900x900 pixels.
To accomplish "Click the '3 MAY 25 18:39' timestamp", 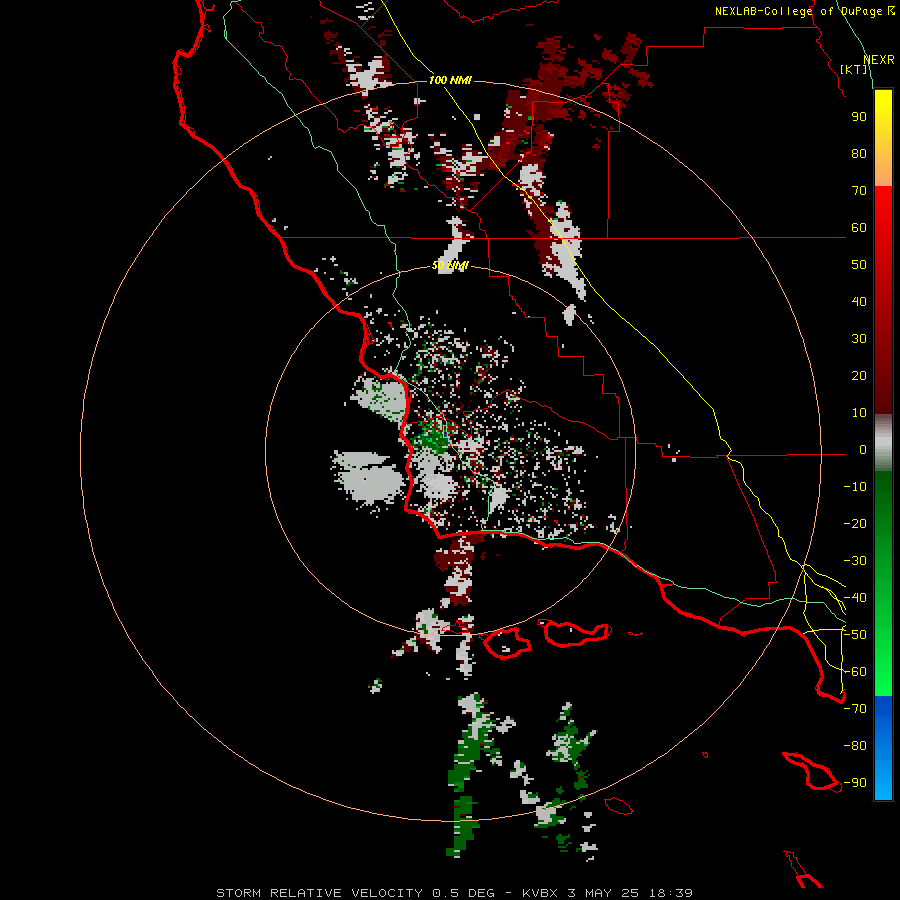I will point(630,893).
